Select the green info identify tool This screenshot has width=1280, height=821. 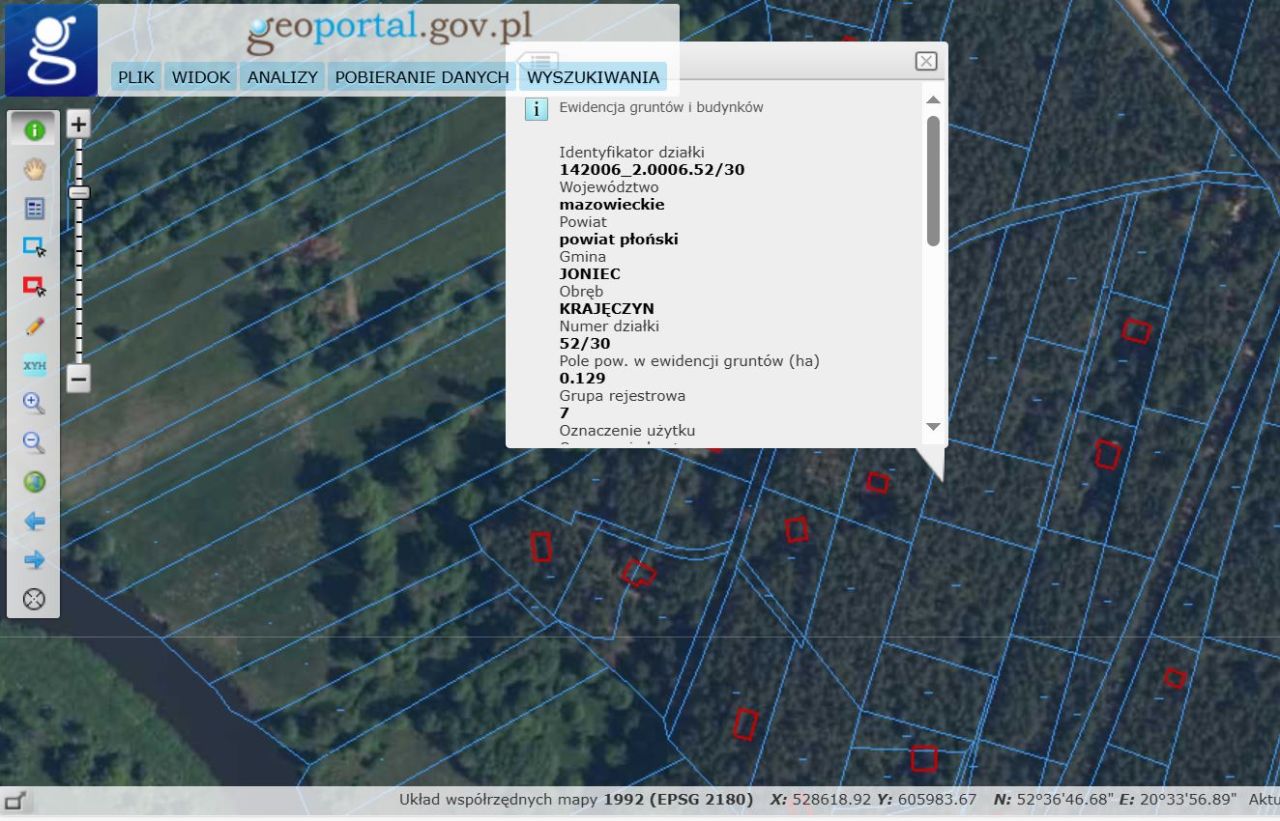tap(34, 130)
